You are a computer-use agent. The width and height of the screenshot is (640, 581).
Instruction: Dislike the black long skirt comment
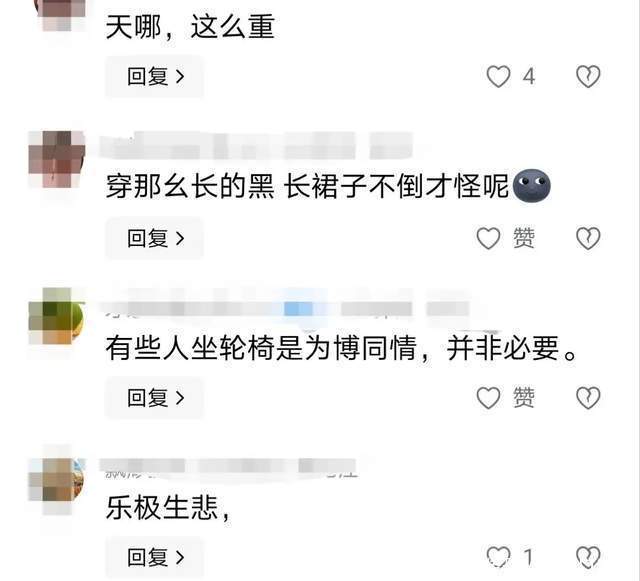(588, 238)
